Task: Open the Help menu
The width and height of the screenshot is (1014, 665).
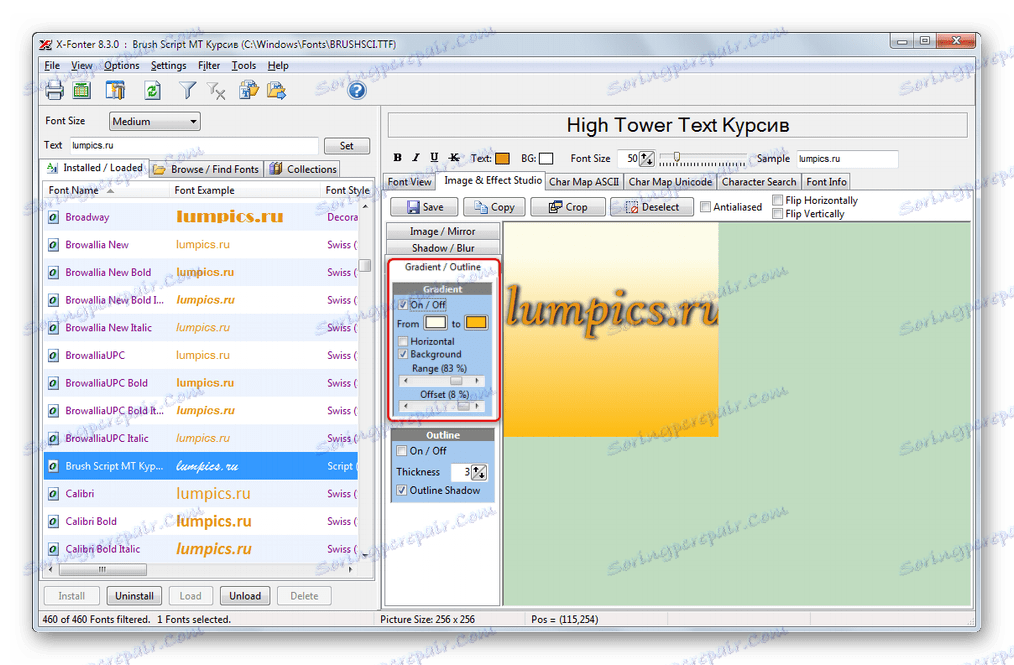Action: [x=278, y=65]
